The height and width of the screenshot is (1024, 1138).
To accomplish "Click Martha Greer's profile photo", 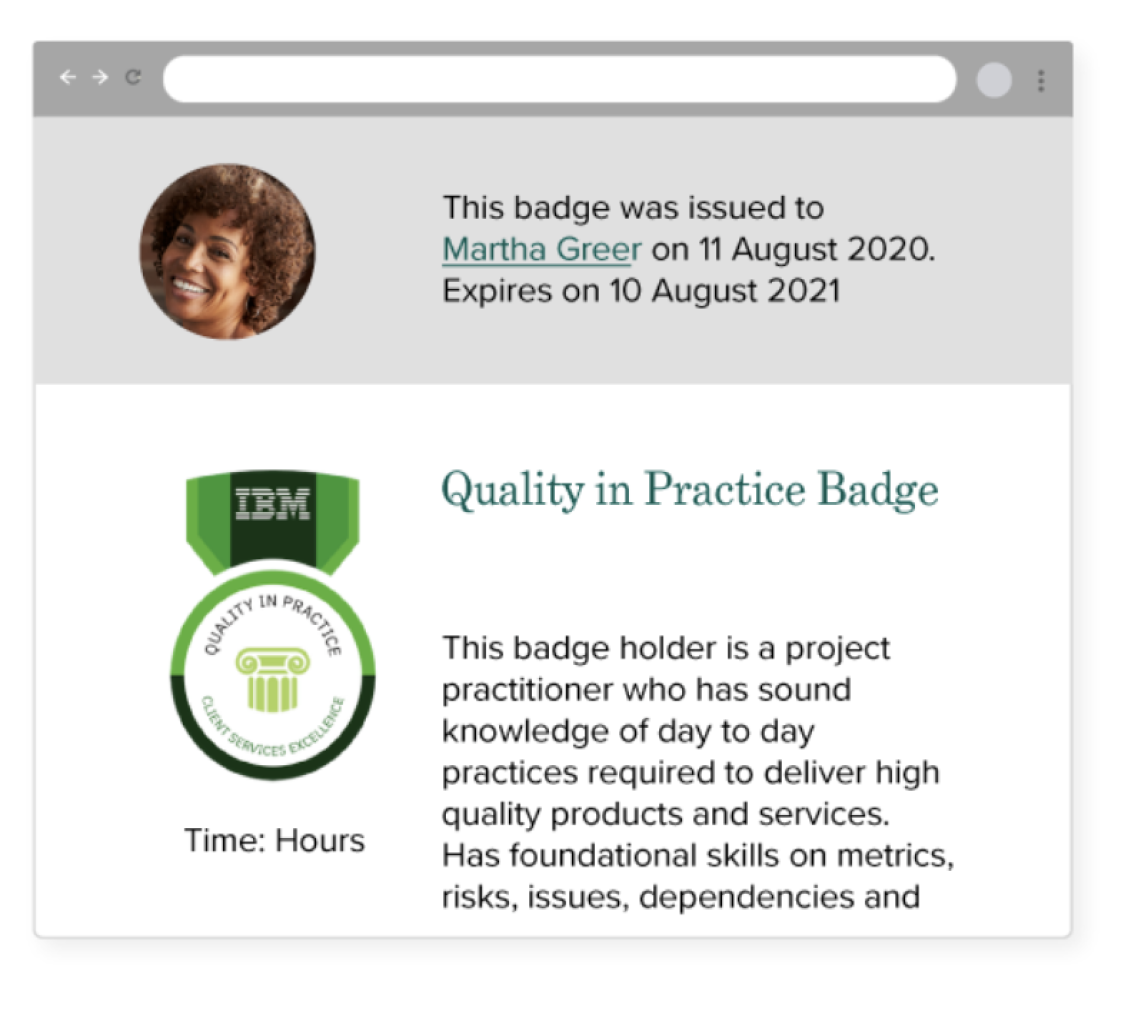I will pos(227,251).
